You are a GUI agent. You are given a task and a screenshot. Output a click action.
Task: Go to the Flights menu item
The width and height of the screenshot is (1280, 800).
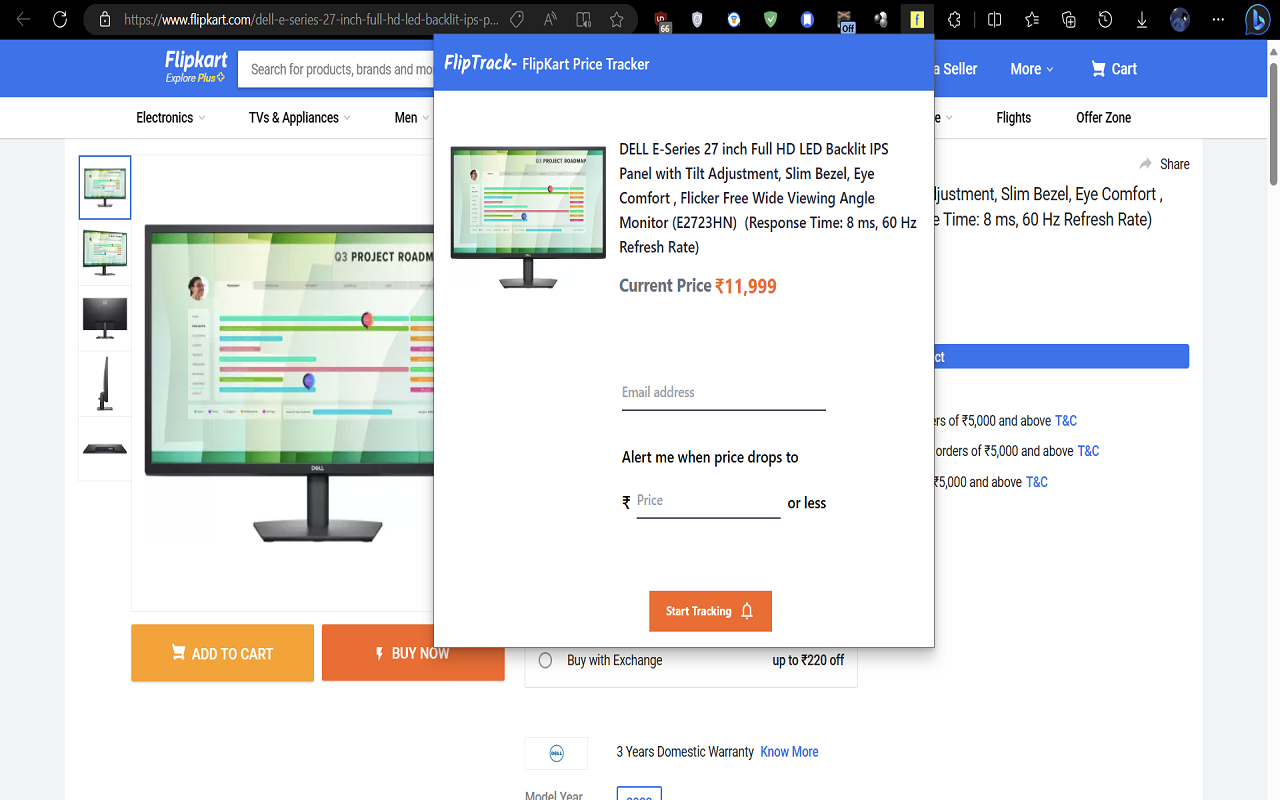[x=1013, y=118]
